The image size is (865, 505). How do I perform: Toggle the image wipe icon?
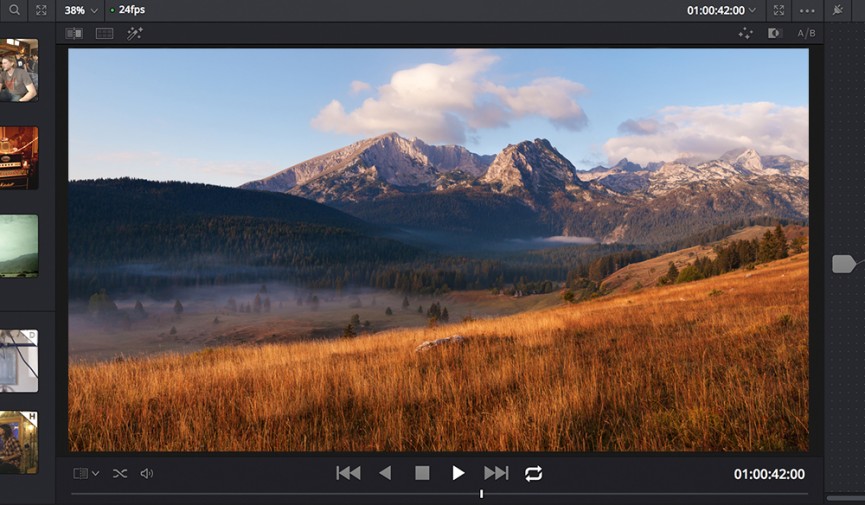click(74, 34)
